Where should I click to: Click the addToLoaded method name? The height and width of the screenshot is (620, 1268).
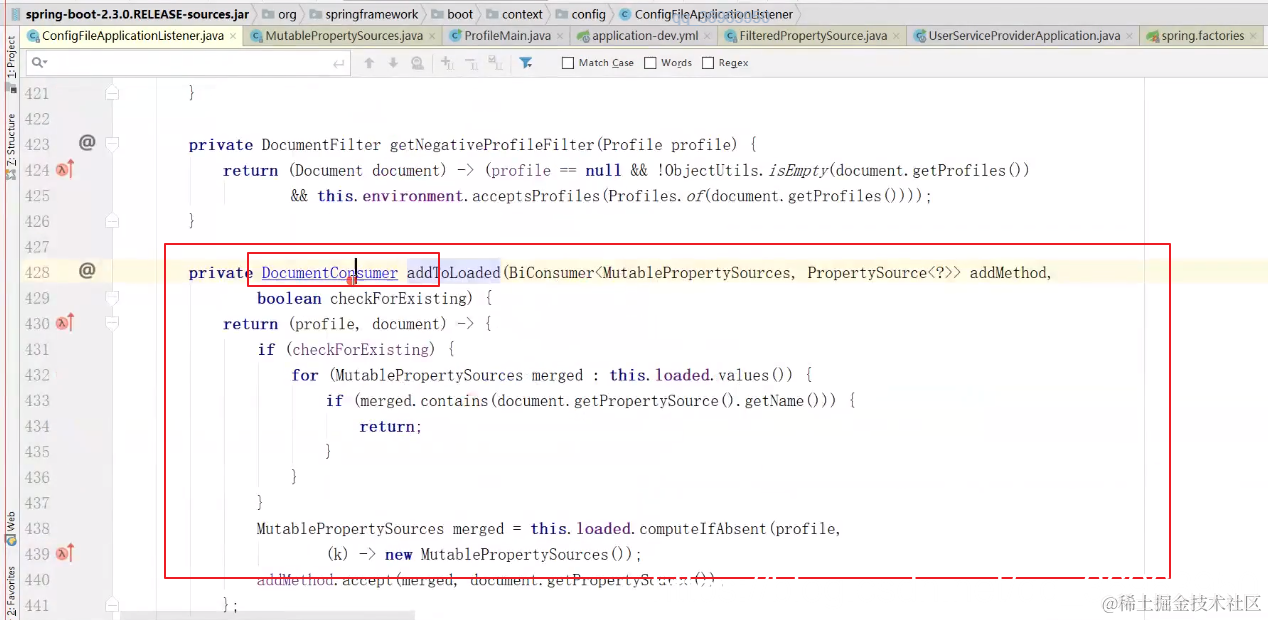pos(453,272)
